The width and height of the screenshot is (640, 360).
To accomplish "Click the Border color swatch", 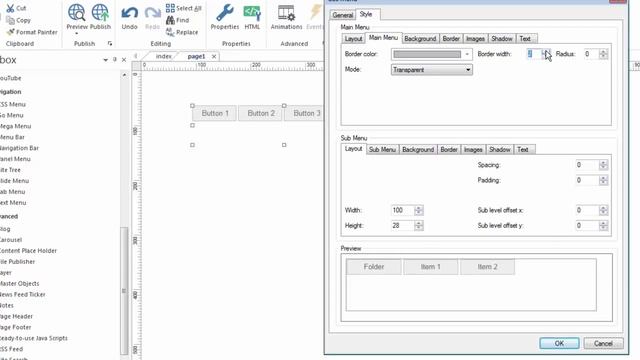I will pyautogui.click(x=427, y=54).
